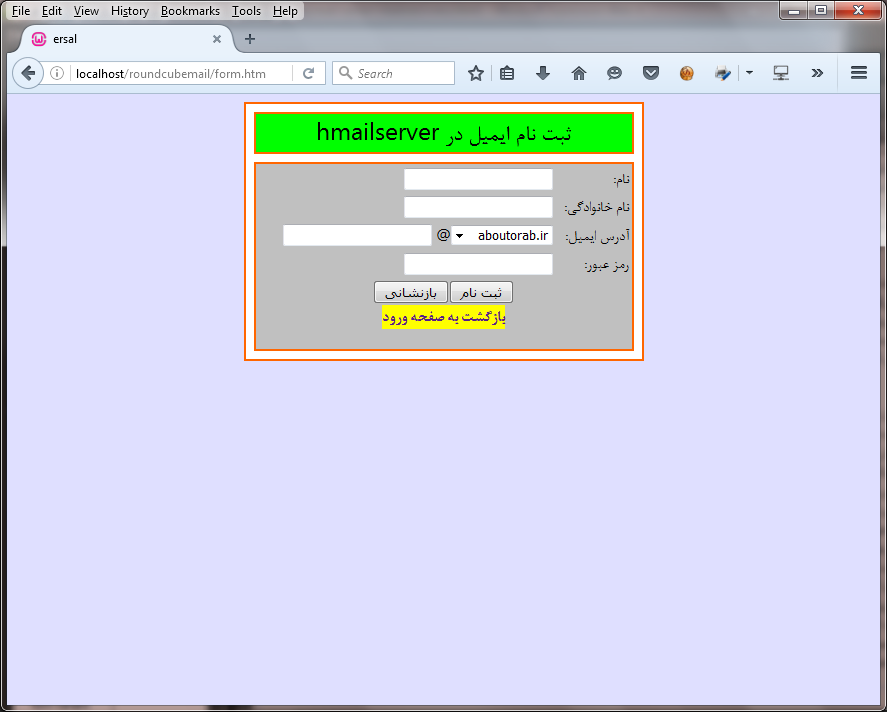This screenshot has height=712, width=887.
Task: Click the printer icon in toolbar
Action: coord(722,73)
